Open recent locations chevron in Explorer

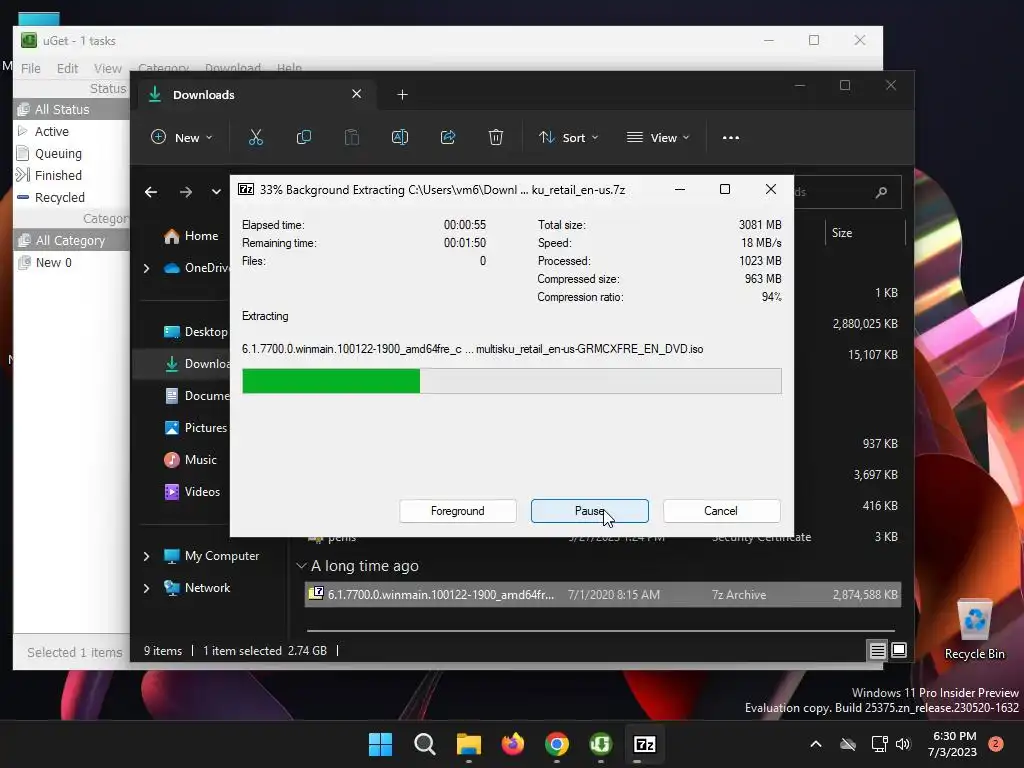(x=216, y=192)
